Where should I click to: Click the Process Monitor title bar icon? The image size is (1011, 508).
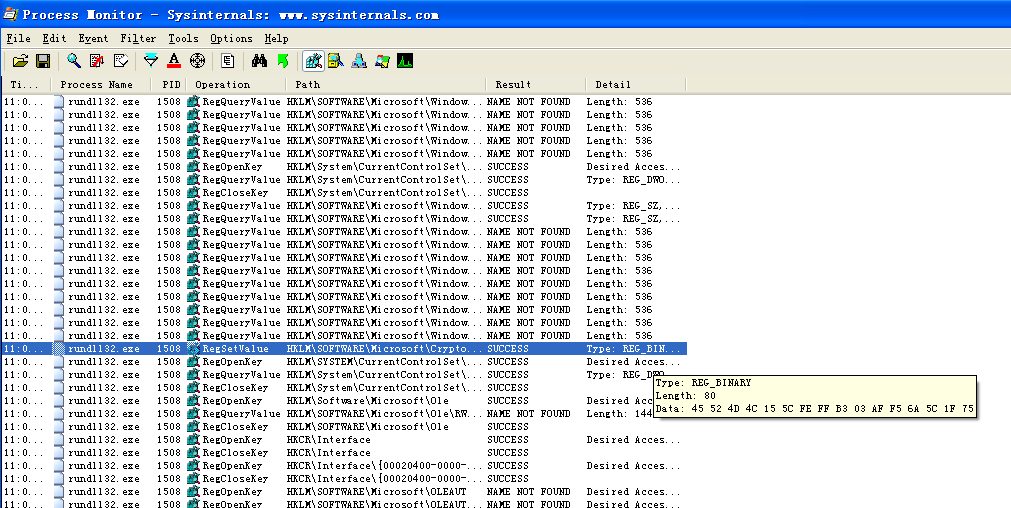pyautogui.click(x=10, y=14)
